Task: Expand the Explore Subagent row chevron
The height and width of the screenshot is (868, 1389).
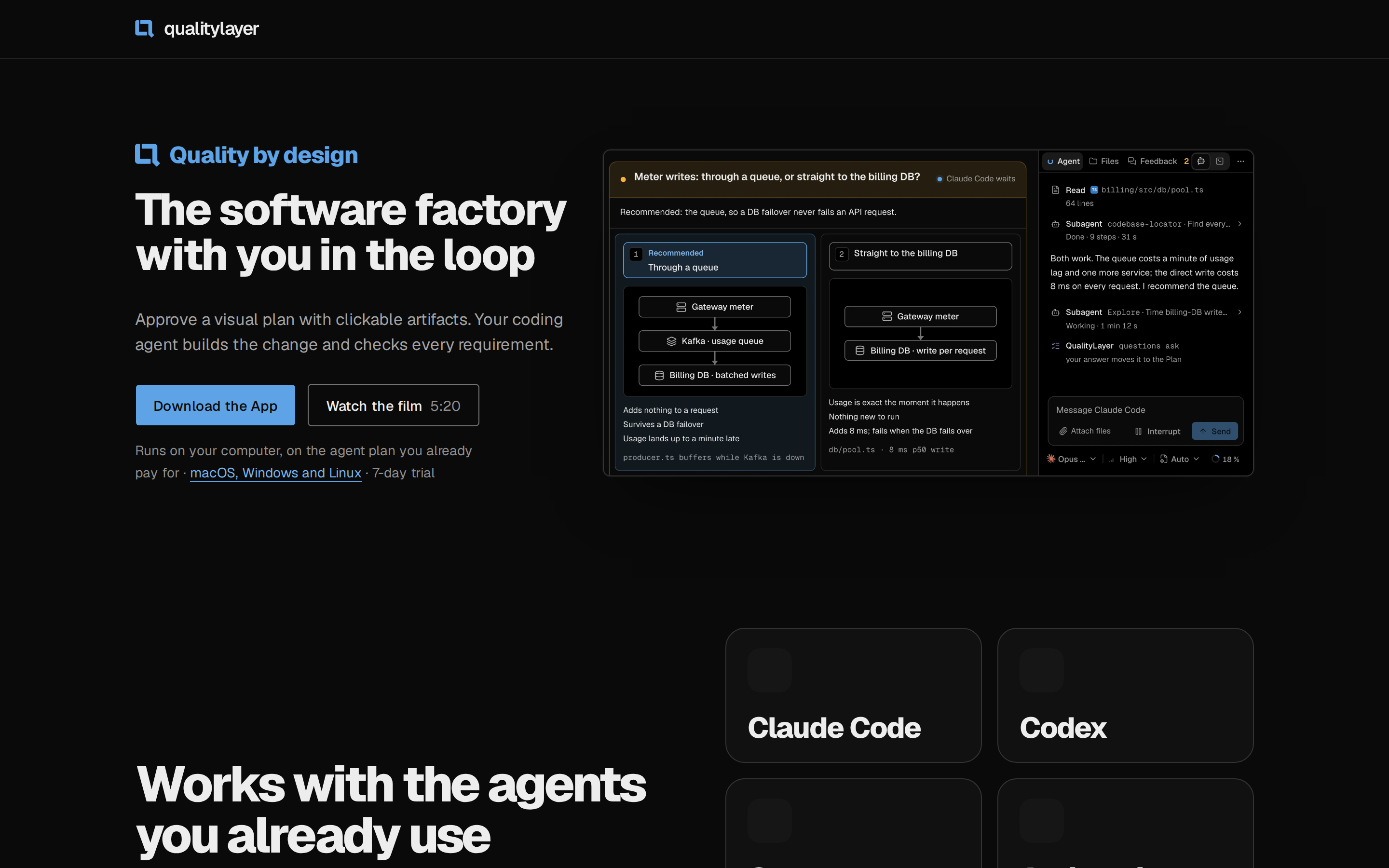Action: (x=1240, y=312)
